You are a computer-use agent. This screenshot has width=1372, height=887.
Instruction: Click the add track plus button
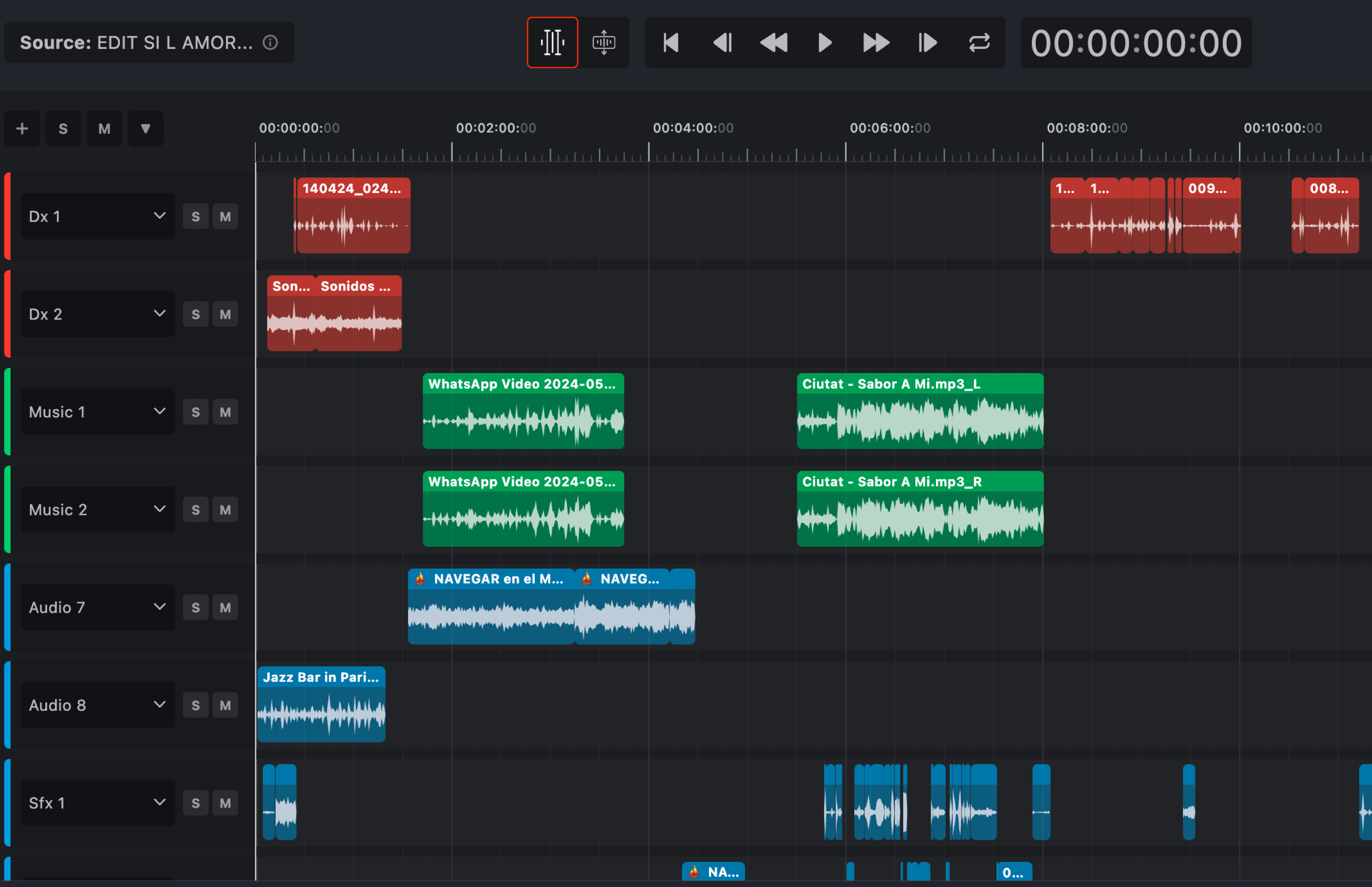[x=23, y=128]
